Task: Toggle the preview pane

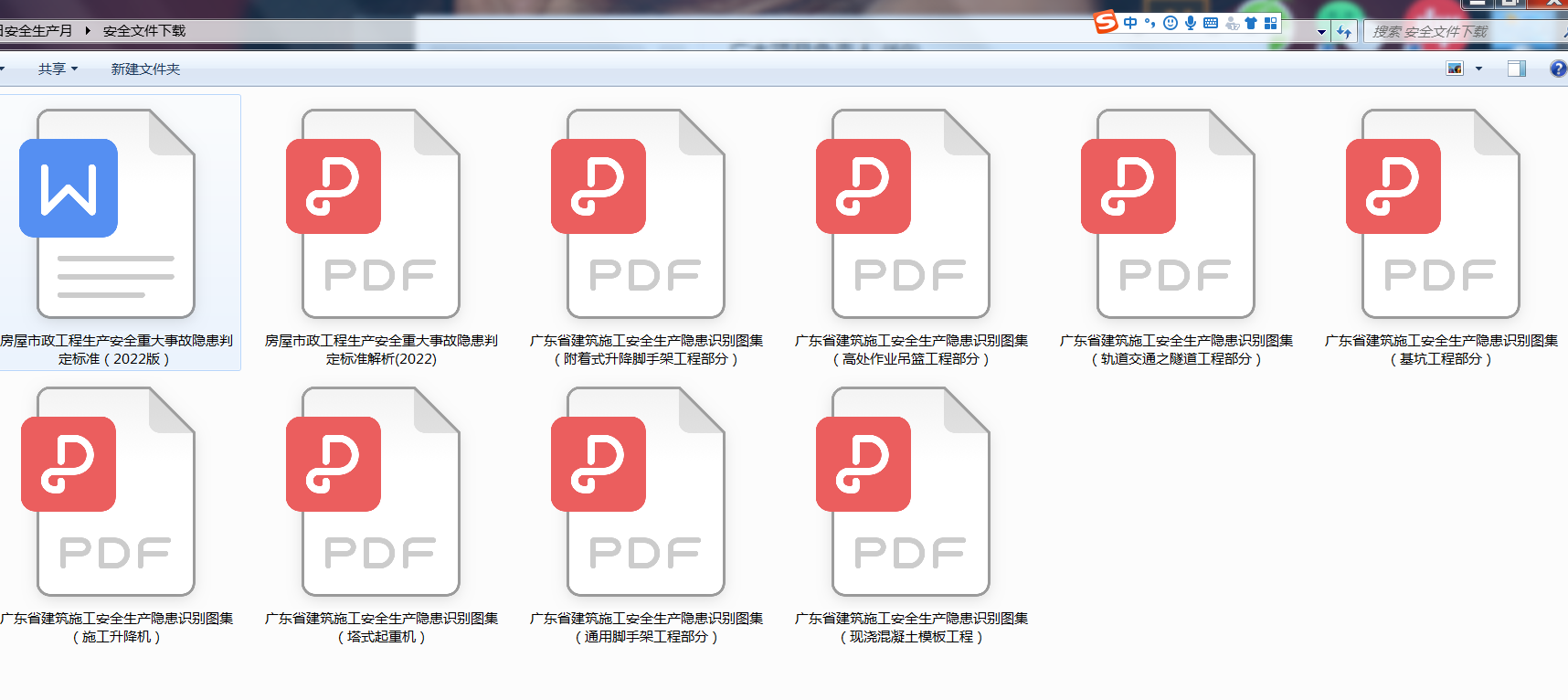Action: click(x=1516, y=69)
